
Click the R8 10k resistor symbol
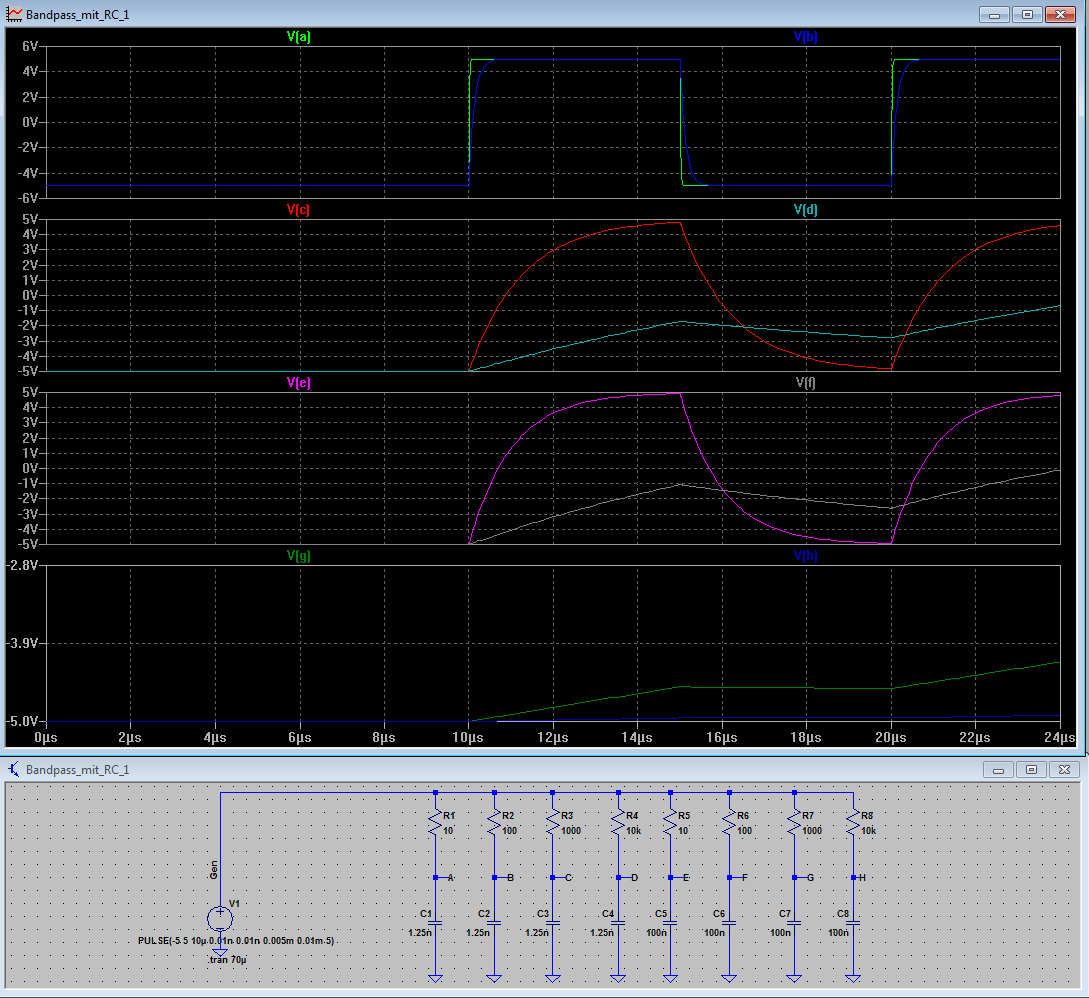click(853, 824)
